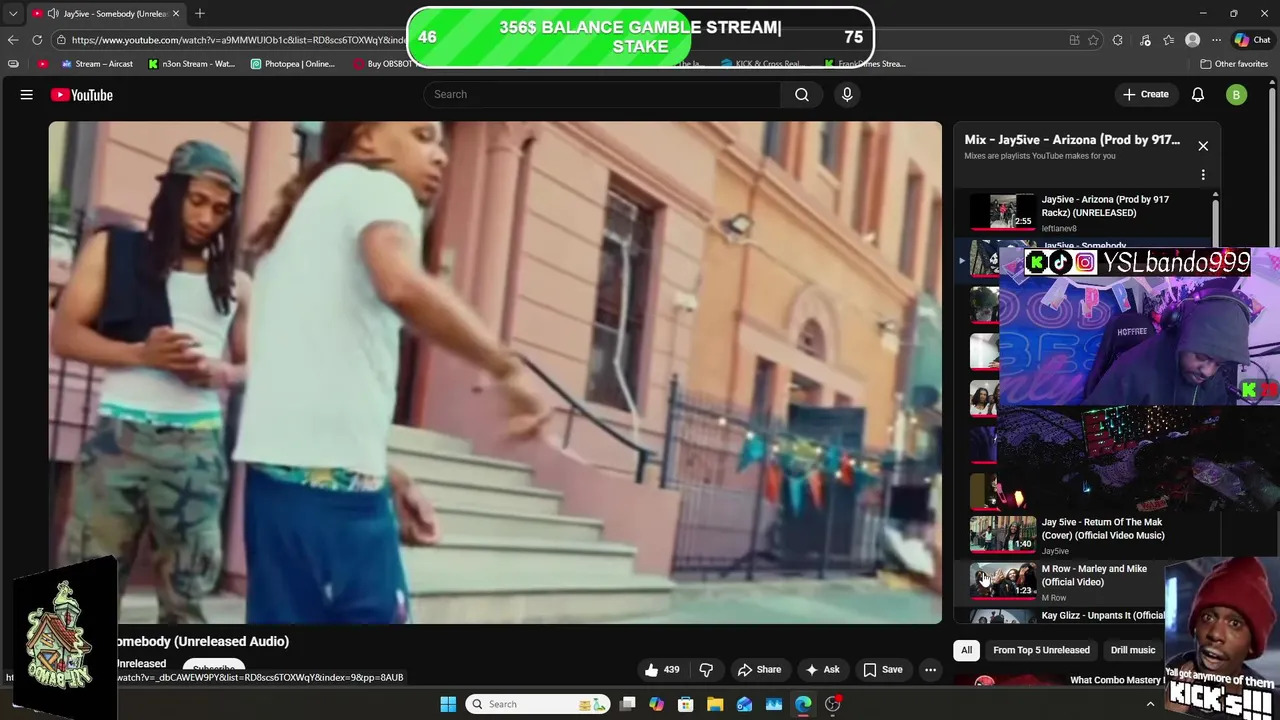
Task: Open the tab search dropdown arrow
Action: tap(13, 14)
